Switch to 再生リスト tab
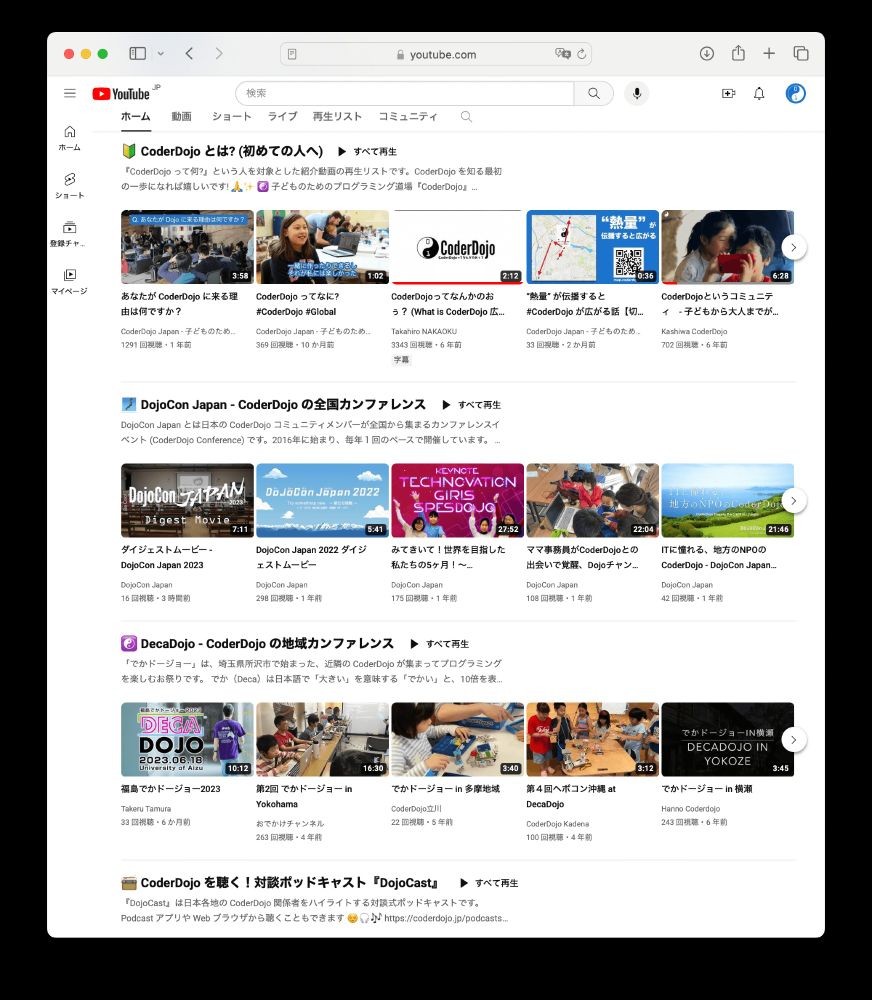This screenshot has width=872, height=1000. point(337,116)
